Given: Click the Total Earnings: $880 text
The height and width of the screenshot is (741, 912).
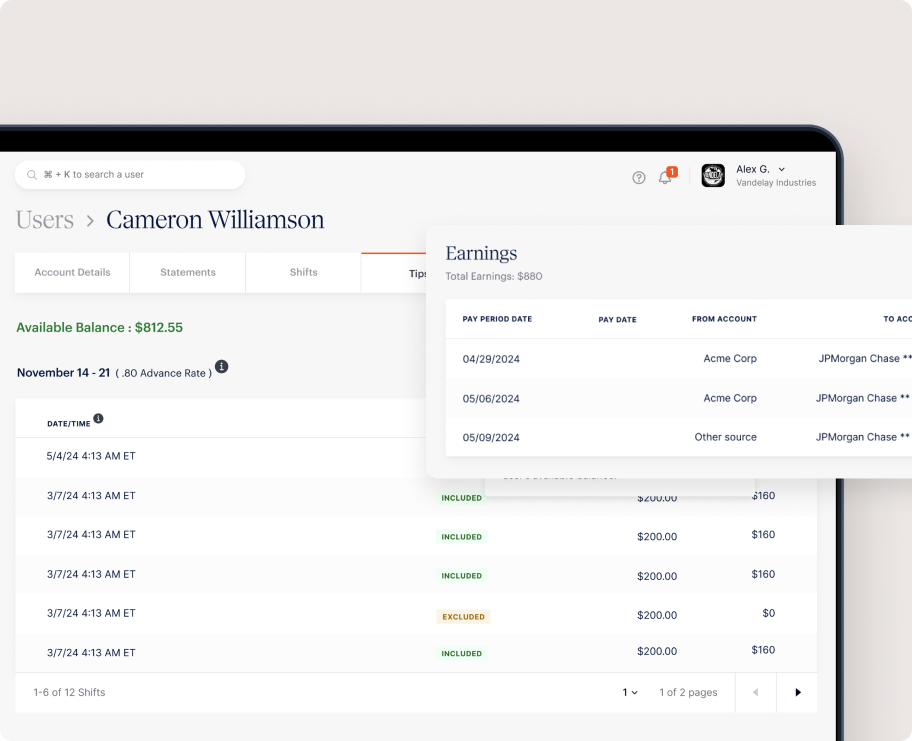Looking at the screenshot, I should coord(494,276).
